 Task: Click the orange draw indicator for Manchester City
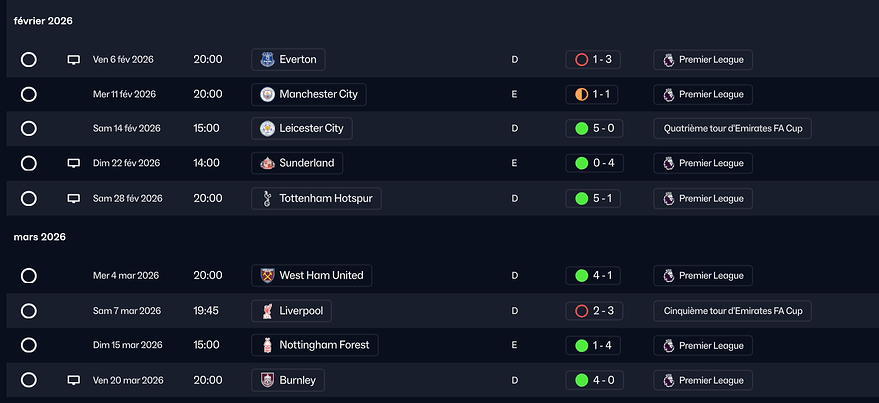click(581, 95)
